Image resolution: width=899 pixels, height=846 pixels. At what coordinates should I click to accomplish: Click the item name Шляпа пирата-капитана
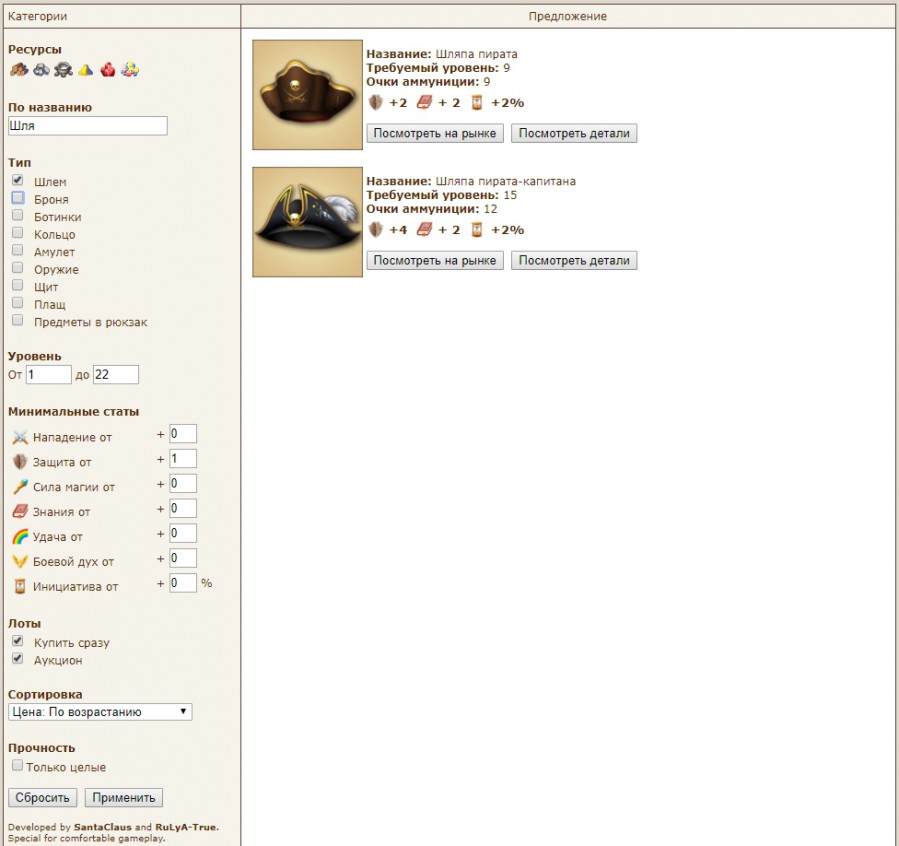[506, 181]
